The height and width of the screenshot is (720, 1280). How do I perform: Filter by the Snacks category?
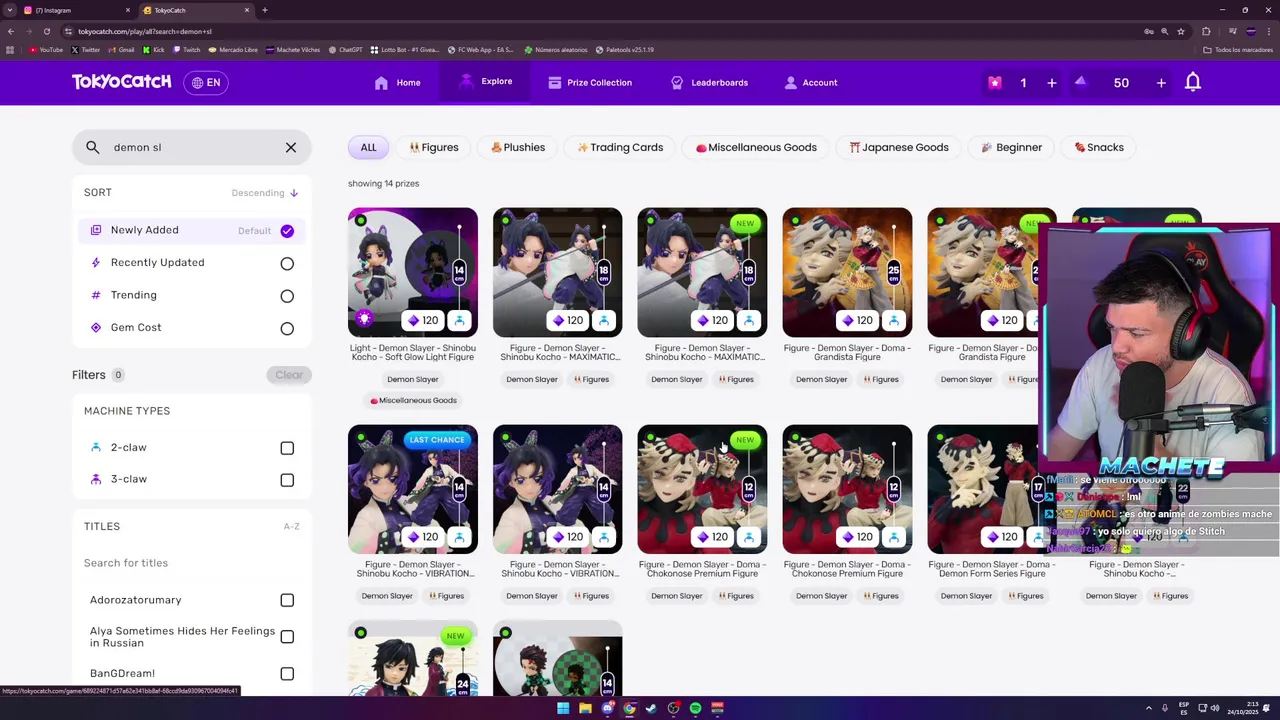point(1099,147)
